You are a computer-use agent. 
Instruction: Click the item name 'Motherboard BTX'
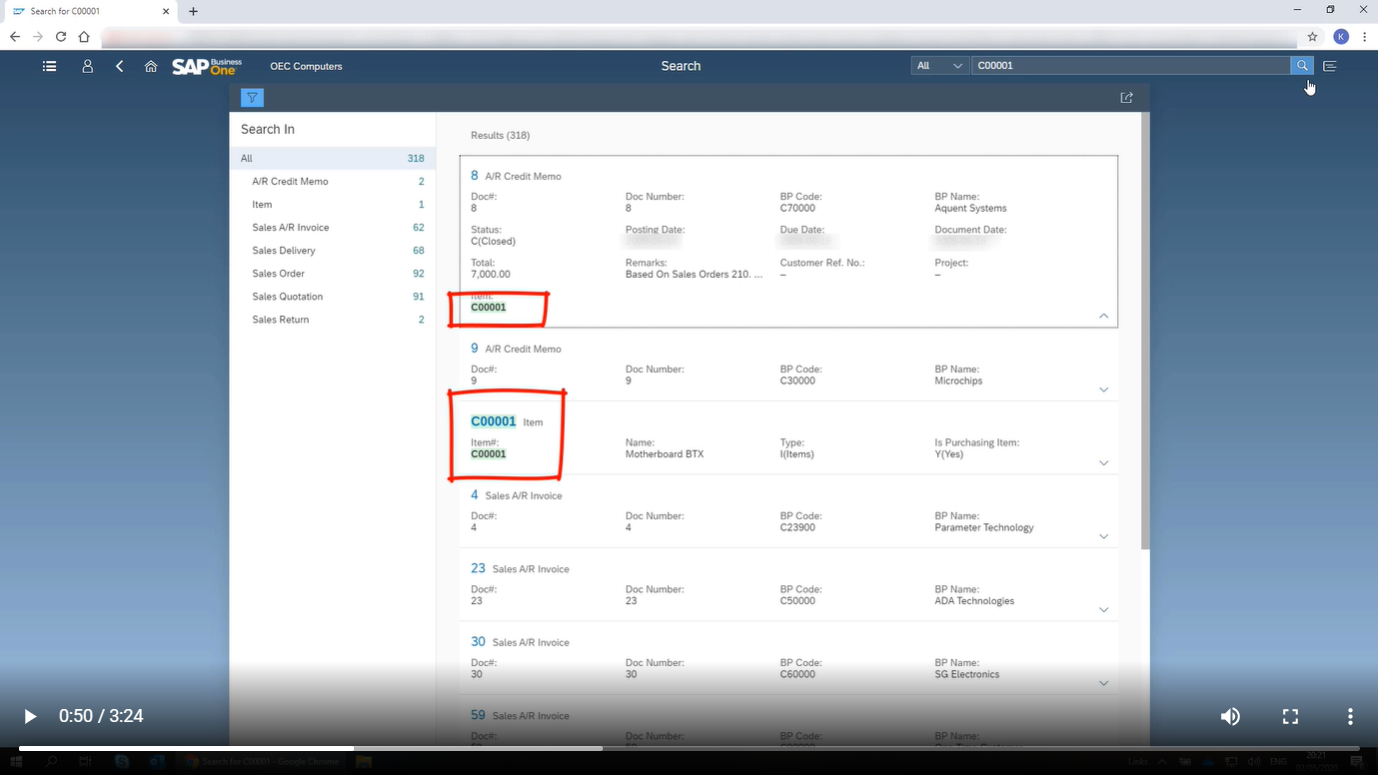(x=664, y=454)
